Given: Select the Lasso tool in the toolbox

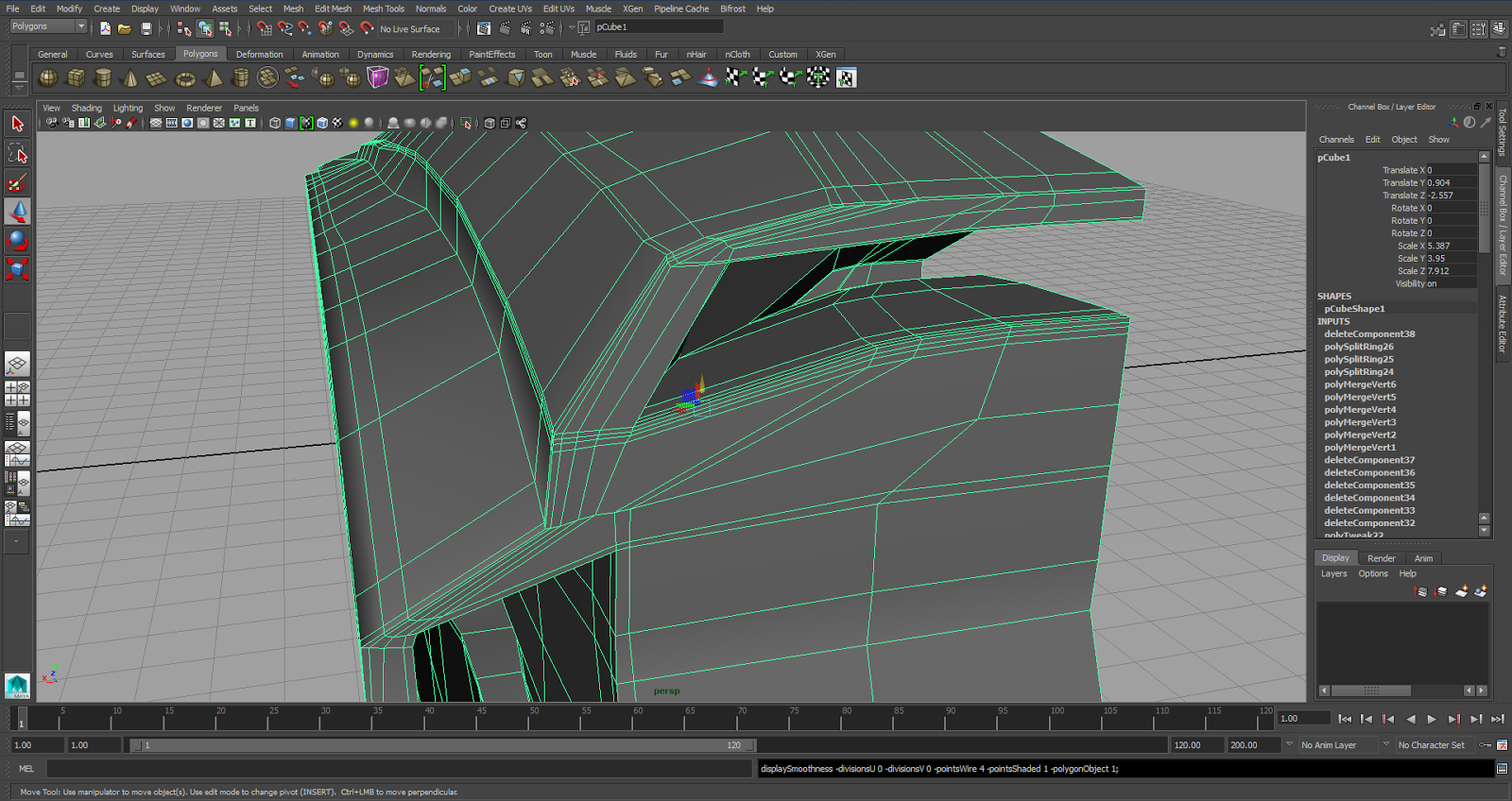Looking at the screenshot, I should (x=17, y=153).
